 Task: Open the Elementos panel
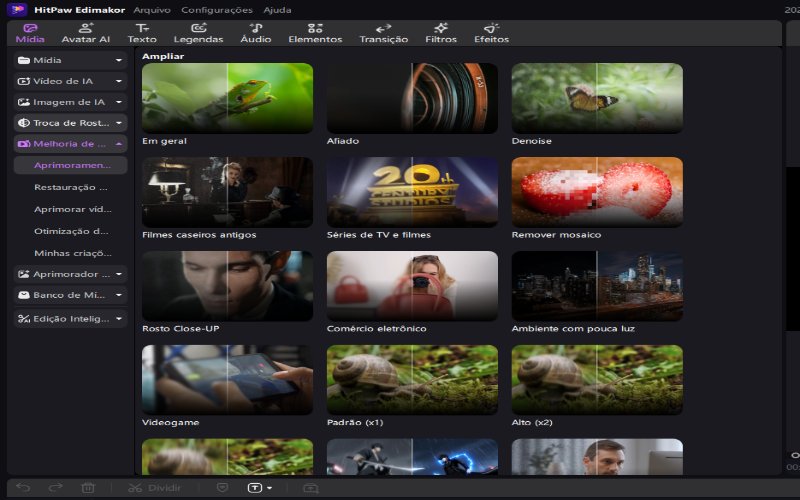[315, 33]
